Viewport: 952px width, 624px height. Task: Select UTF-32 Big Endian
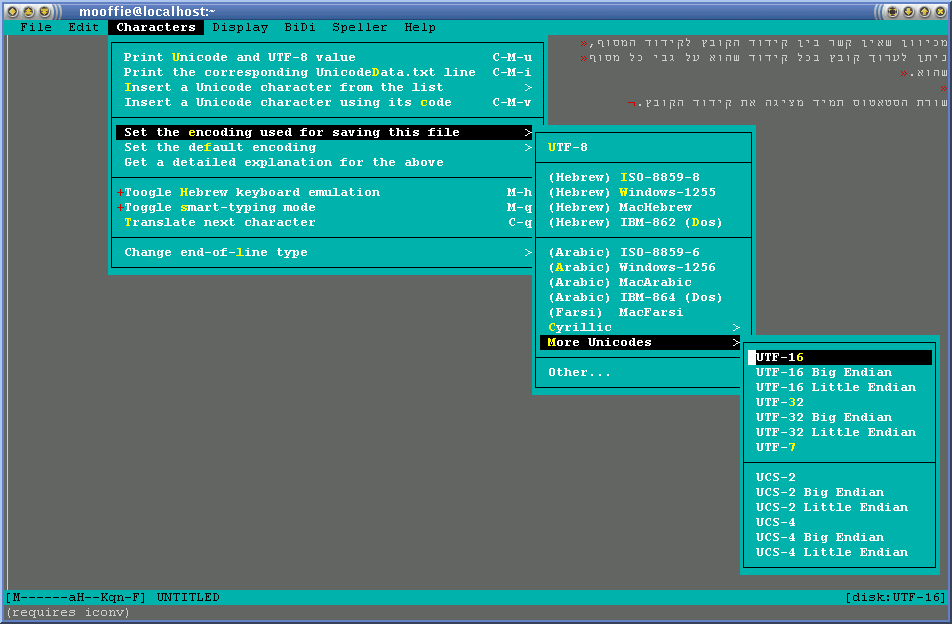[x=840, y=418]
